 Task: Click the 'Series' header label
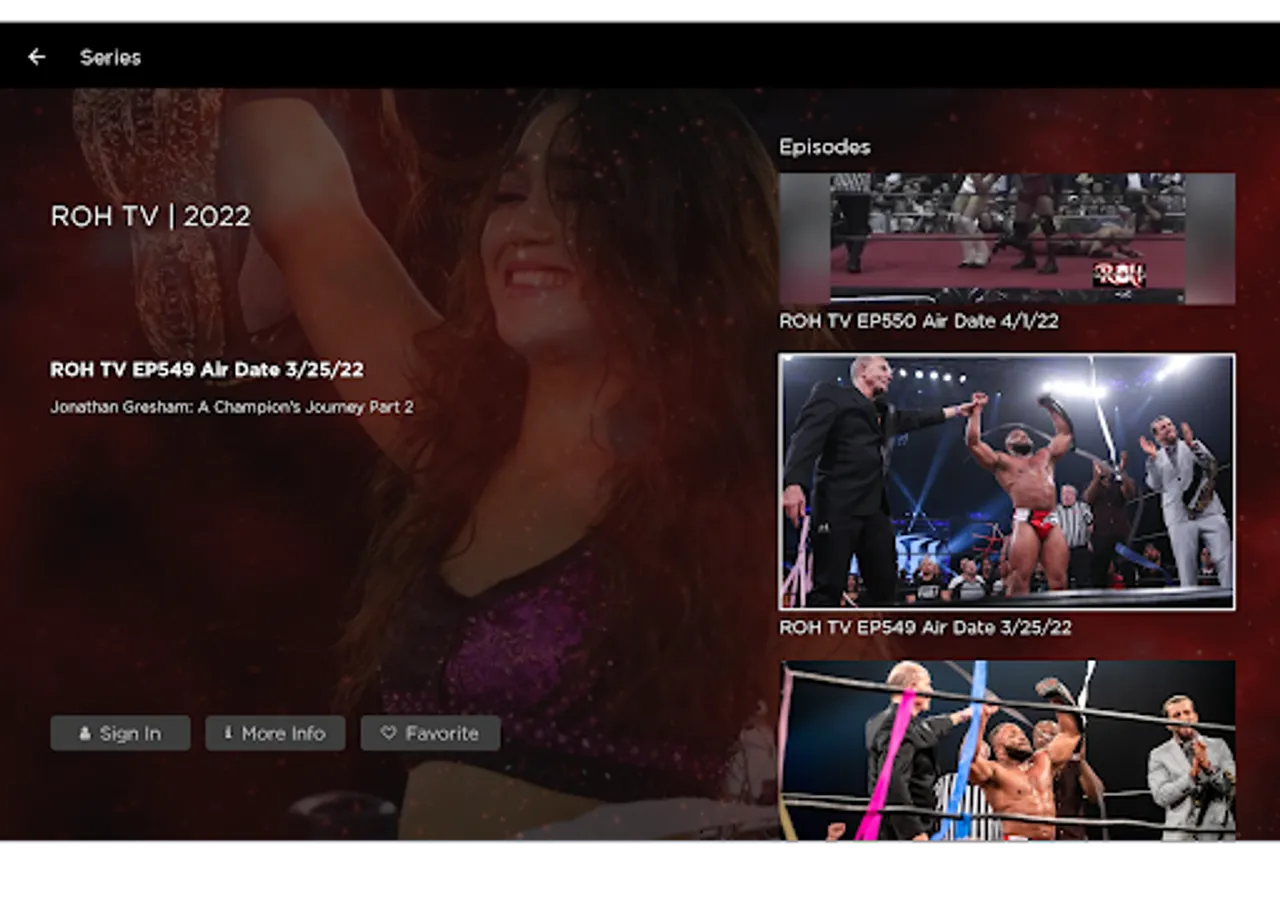coord(110,57)
